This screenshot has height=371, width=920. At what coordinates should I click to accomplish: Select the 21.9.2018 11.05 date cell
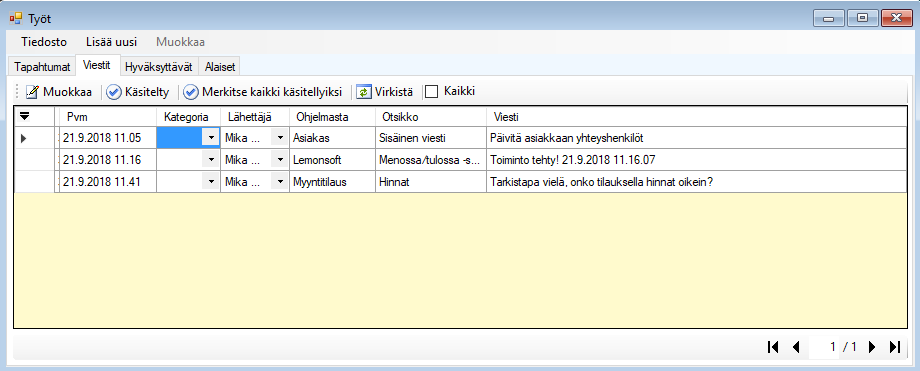[x=108, y=138]
